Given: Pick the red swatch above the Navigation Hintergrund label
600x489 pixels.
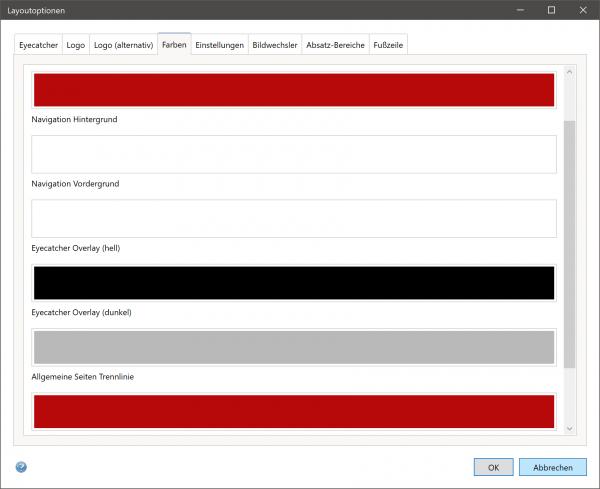Looking at the screenshot, I should tap(294, 90).
